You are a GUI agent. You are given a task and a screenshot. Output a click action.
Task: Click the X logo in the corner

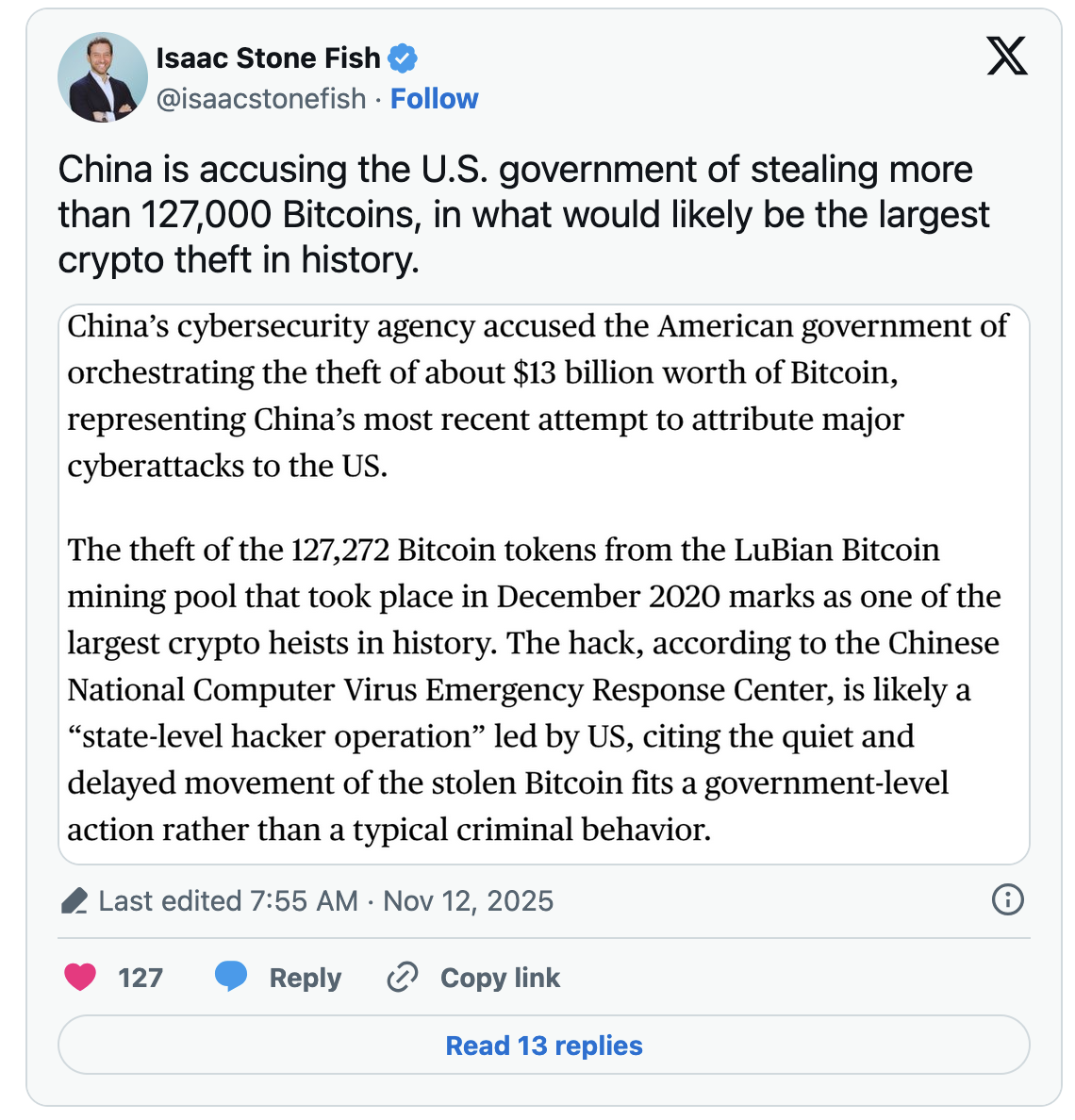[1007, 57]
